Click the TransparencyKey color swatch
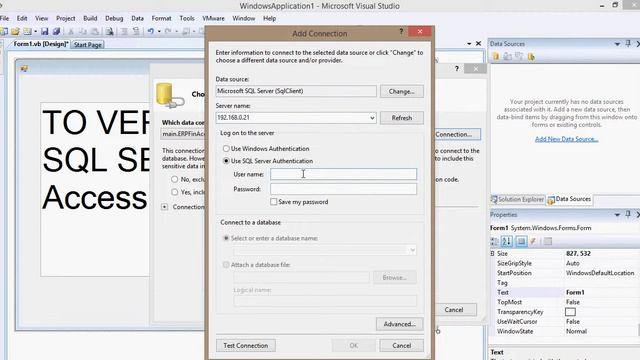Image resolution: width=640 pixels, height=360 pixels. pyautogui.click(x=570, y=312)
